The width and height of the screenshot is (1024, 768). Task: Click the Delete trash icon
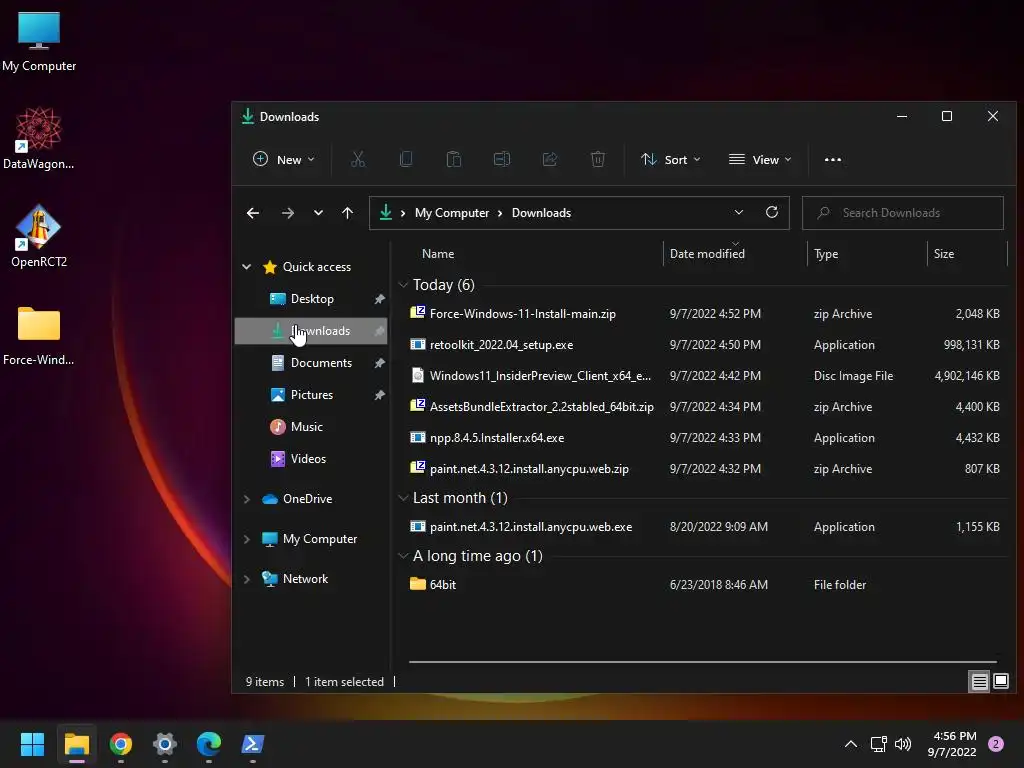(x=598, y=159)
